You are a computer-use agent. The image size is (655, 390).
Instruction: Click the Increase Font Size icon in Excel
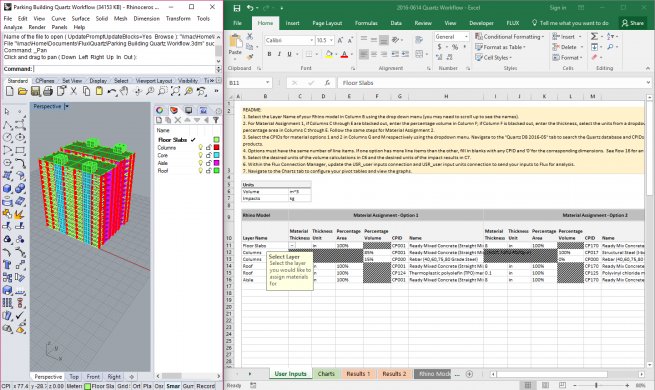click(340, 40)
